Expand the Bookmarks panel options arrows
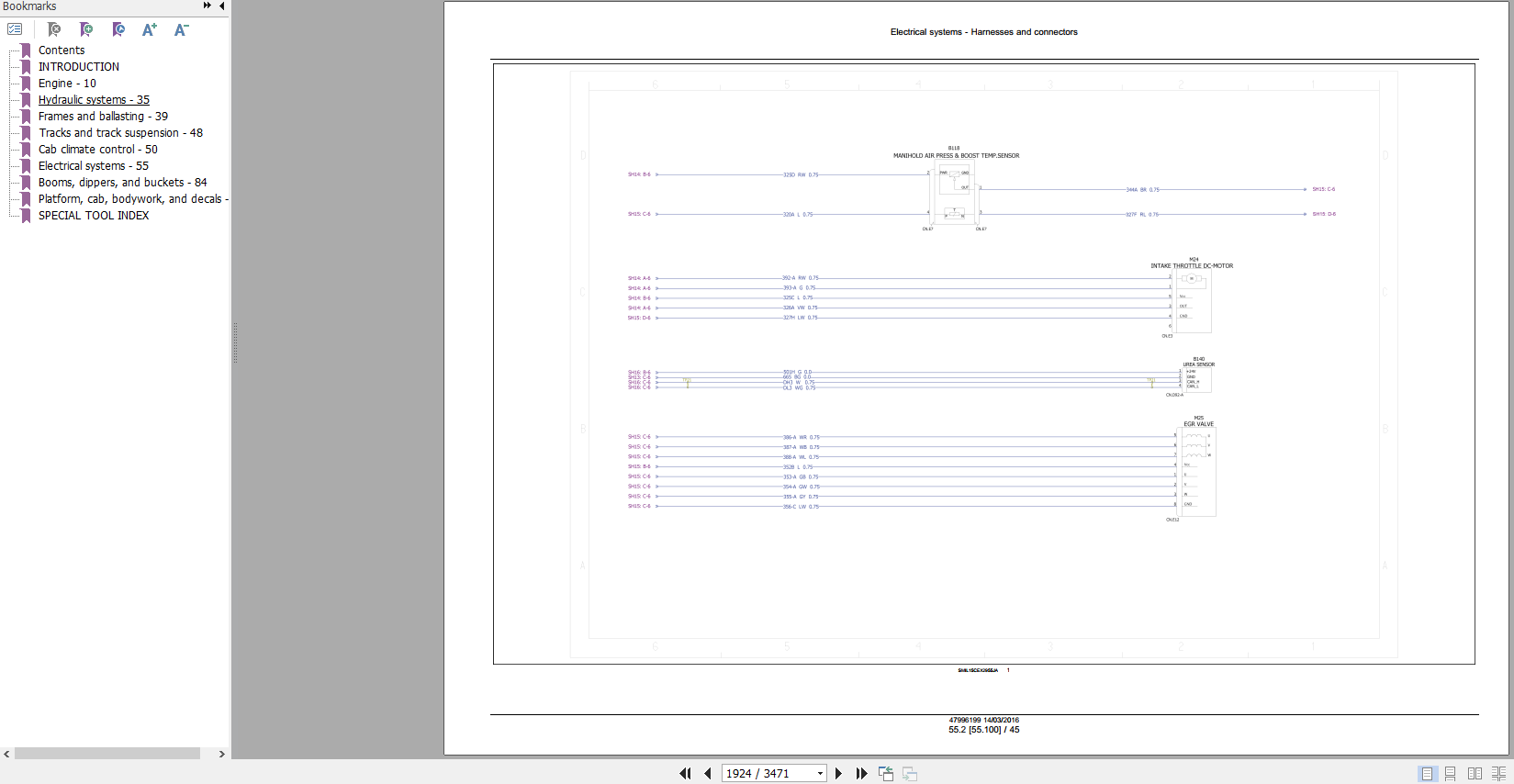This screenshot has height=784, width=1514. (x=207, y=6)
